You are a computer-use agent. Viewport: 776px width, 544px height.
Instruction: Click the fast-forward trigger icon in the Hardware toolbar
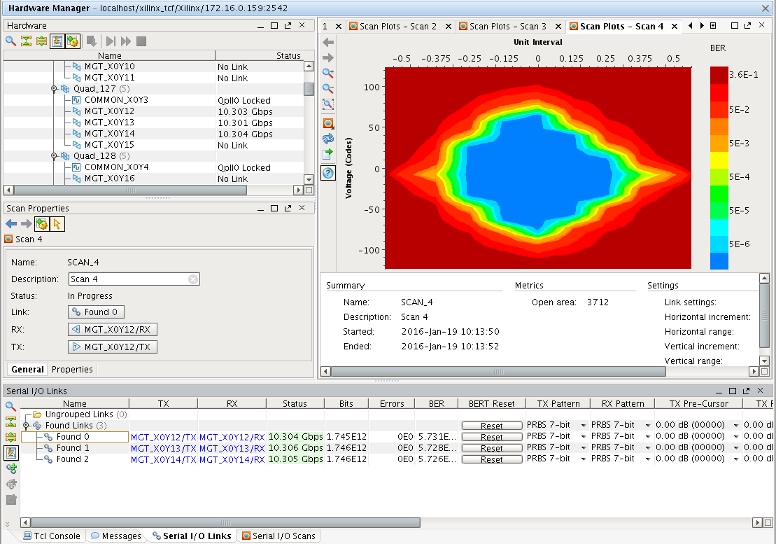[126, 41]
